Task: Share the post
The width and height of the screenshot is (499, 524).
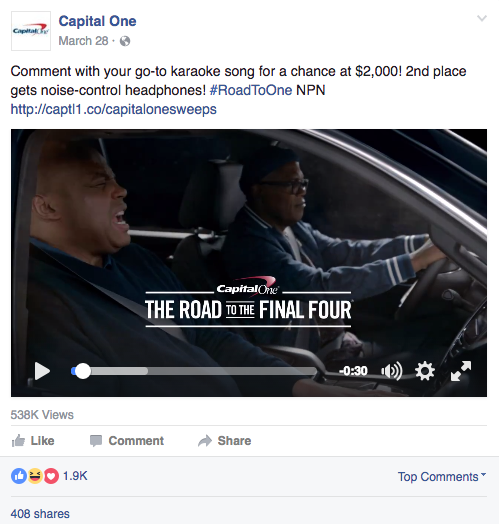Action: coord(224,441)
